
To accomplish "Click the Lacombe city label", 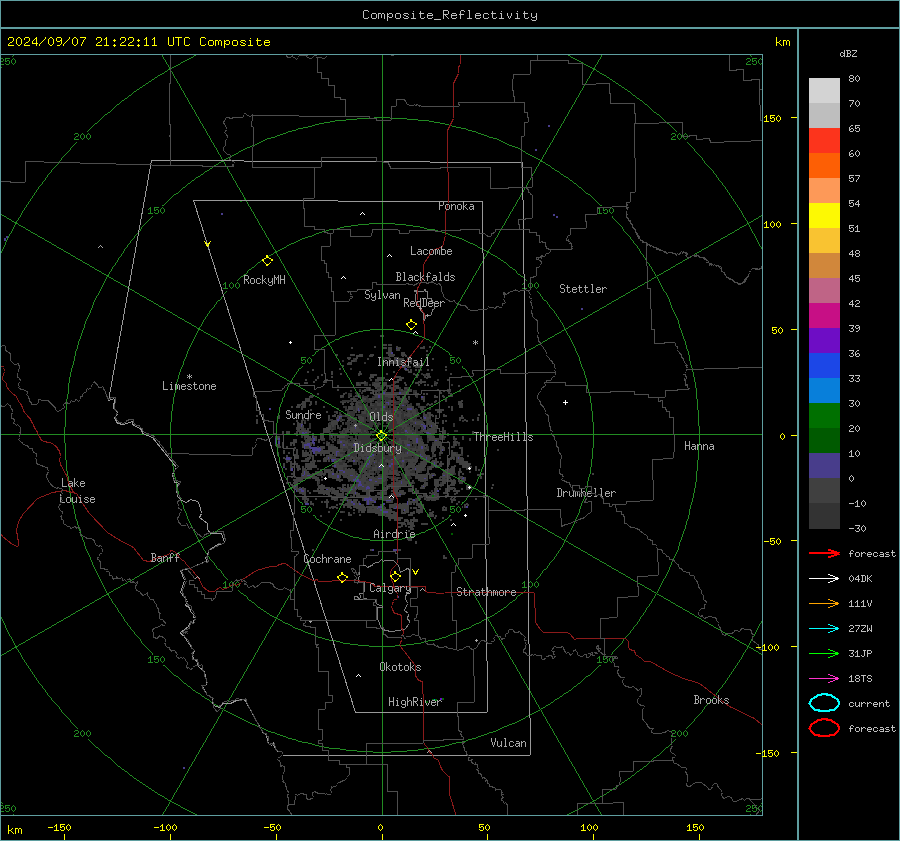I will pos(431,251).
